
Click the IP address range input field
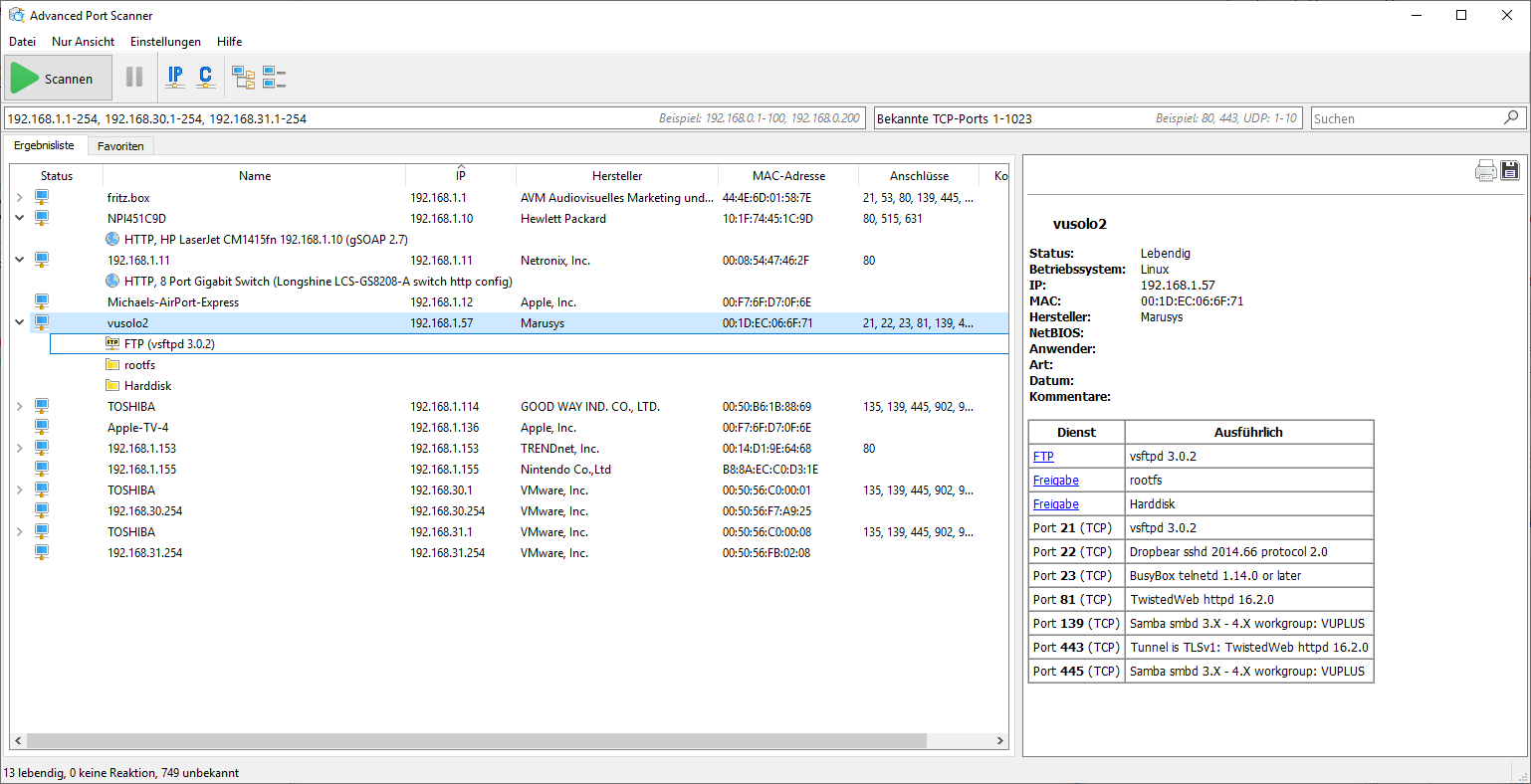tap(328, 118)
